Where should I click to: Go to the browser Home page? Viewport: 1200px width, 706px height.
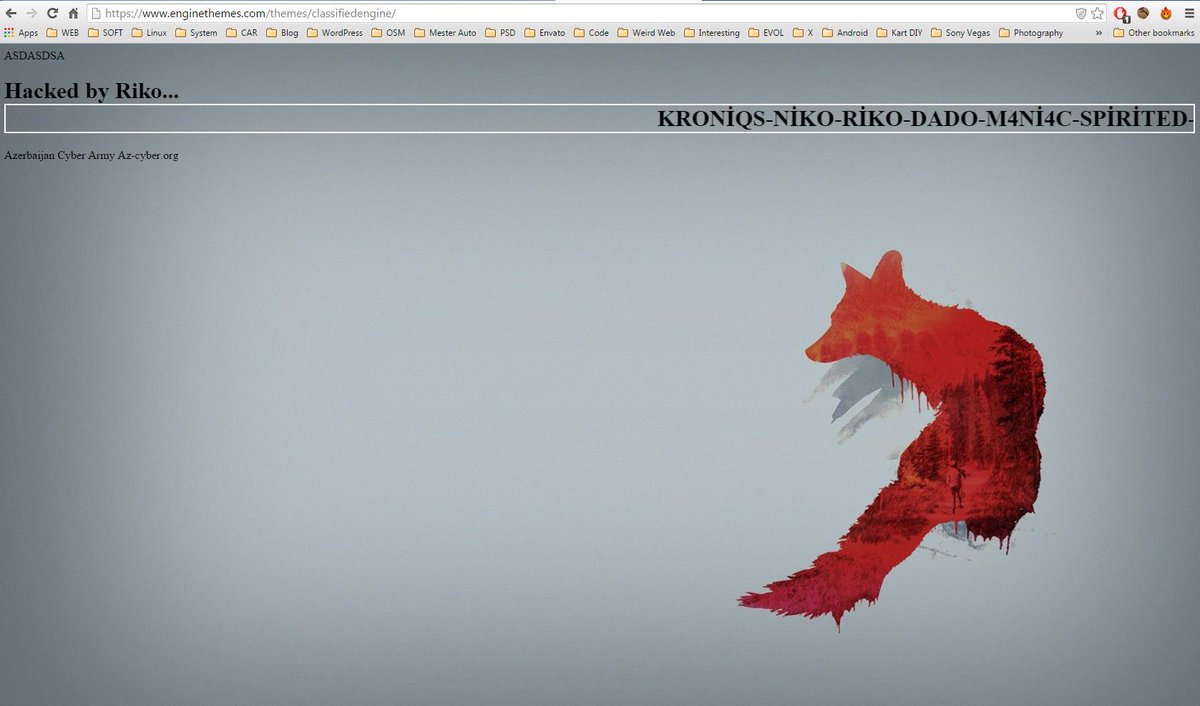point(72,13)
